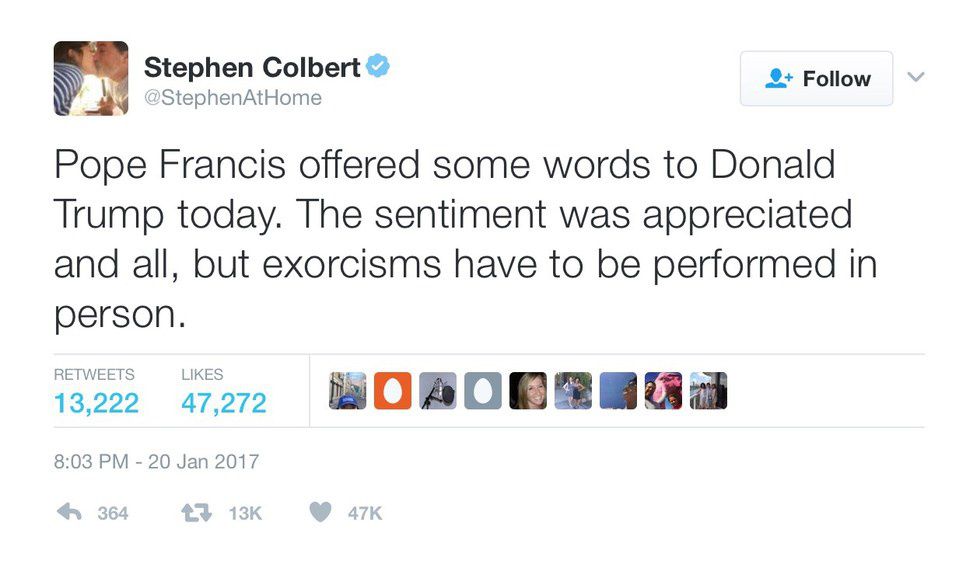Open the 8:03 PM - 20 Jan 2017 timestamp

(156, 461)
